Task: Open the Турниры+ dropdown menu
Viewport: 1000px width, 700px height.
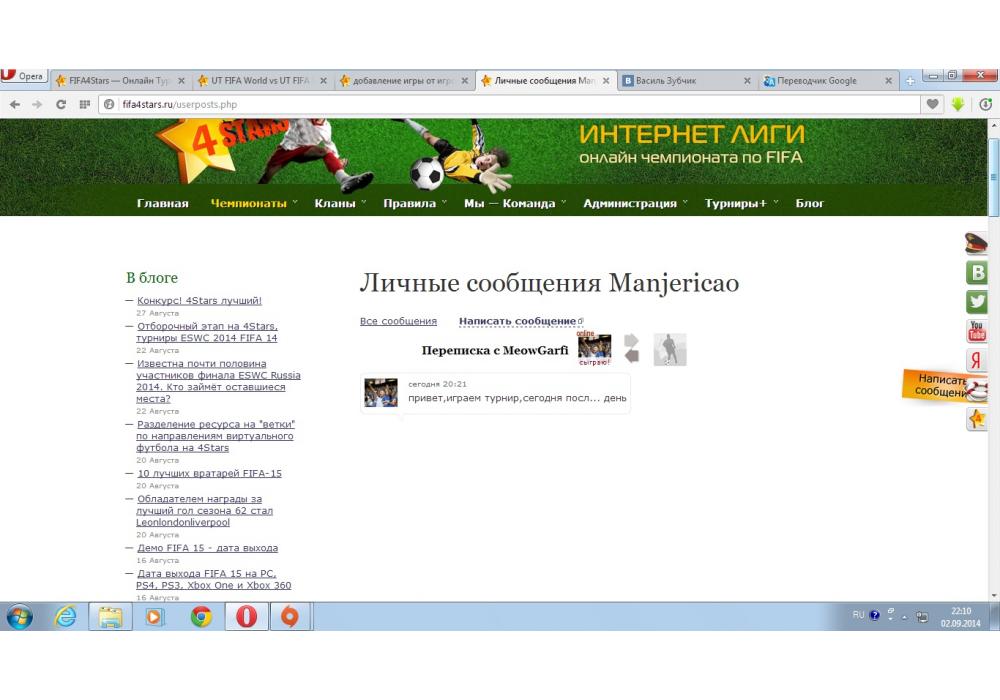Action: (740, 203)
